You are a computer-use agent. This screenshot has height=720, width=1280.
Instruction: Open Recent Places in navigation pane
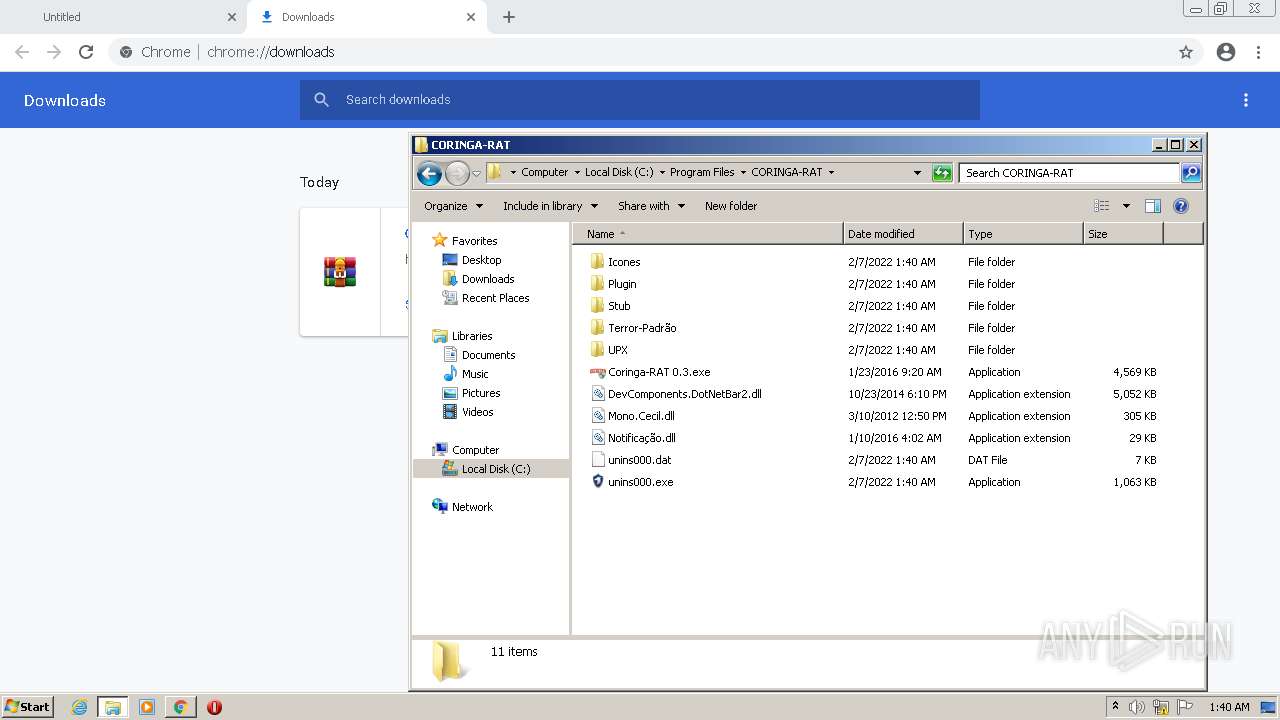pyautogui.click(x=495, y=298)
